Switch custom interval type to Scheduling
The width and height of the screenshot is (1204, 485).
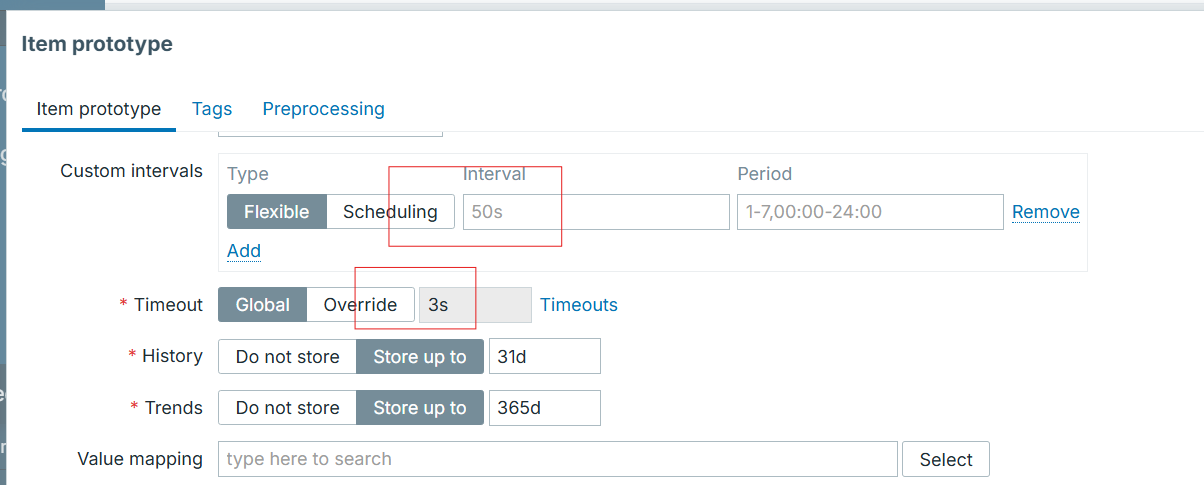point(390,212)
